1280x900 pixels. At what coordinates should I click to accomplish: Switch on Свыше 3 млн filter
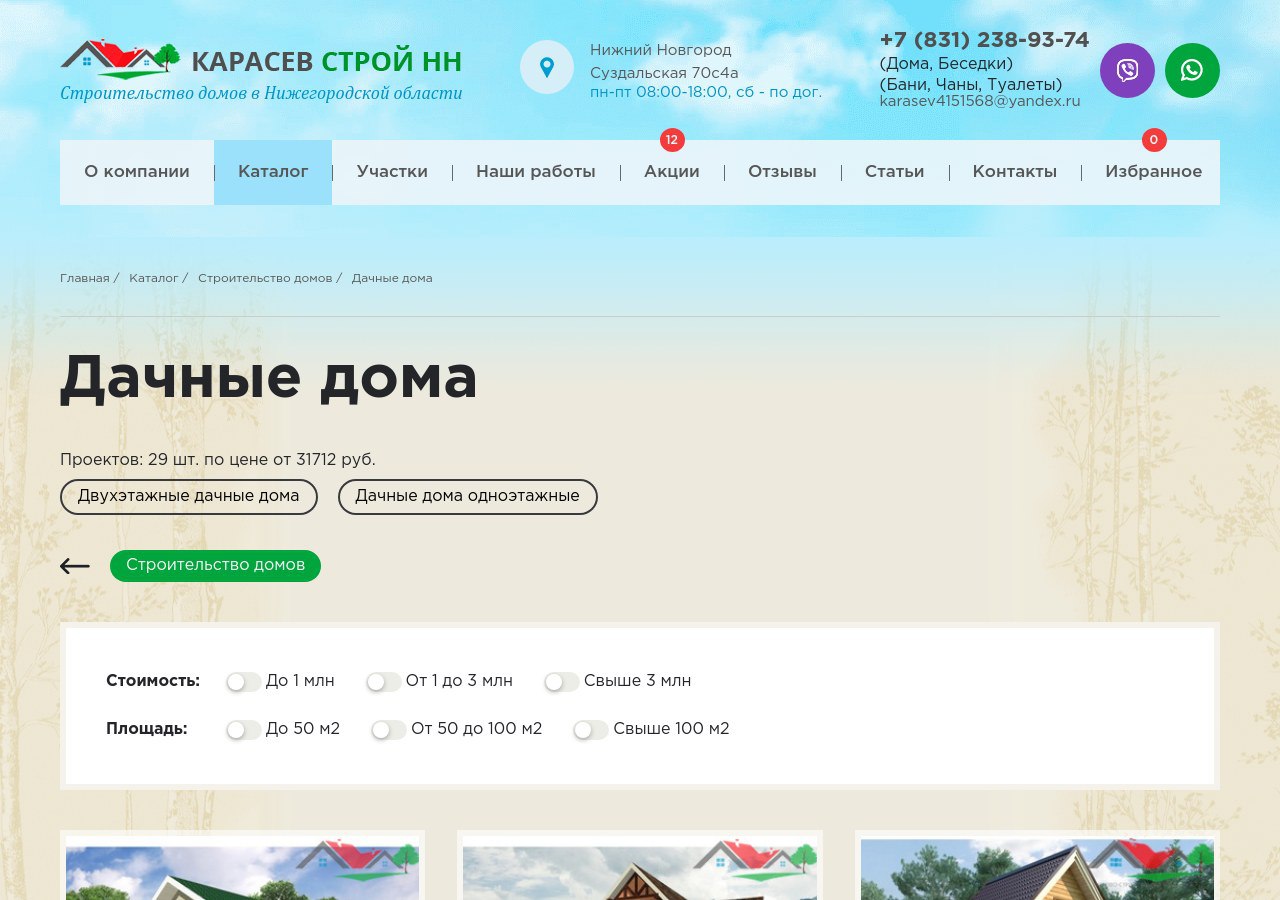point(561,682)
